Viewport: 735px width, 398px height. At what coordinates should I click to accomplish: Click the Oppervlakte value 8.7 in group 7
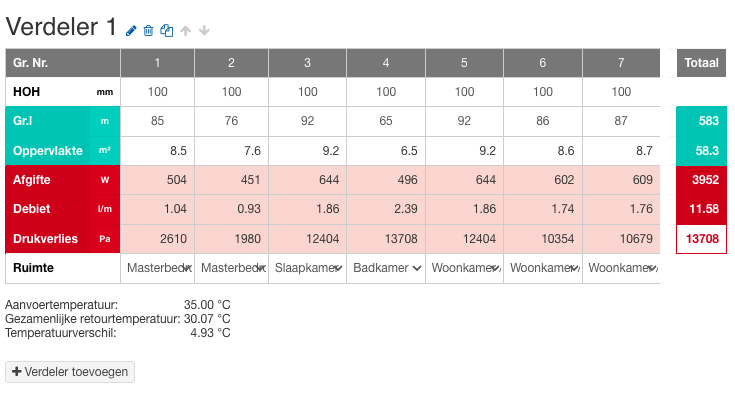click(644, 151)
